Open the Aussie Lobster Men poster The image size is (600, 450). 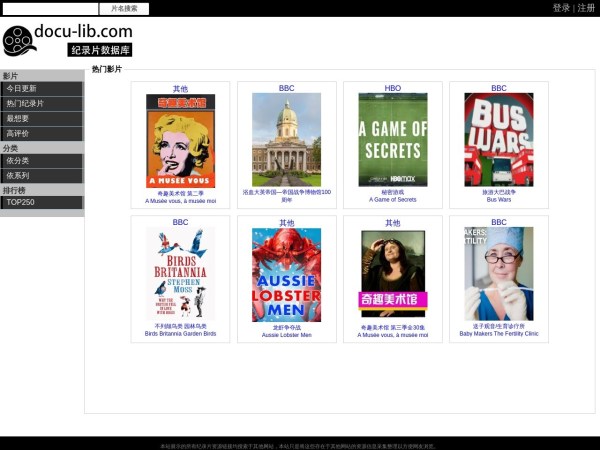point(286,274)
